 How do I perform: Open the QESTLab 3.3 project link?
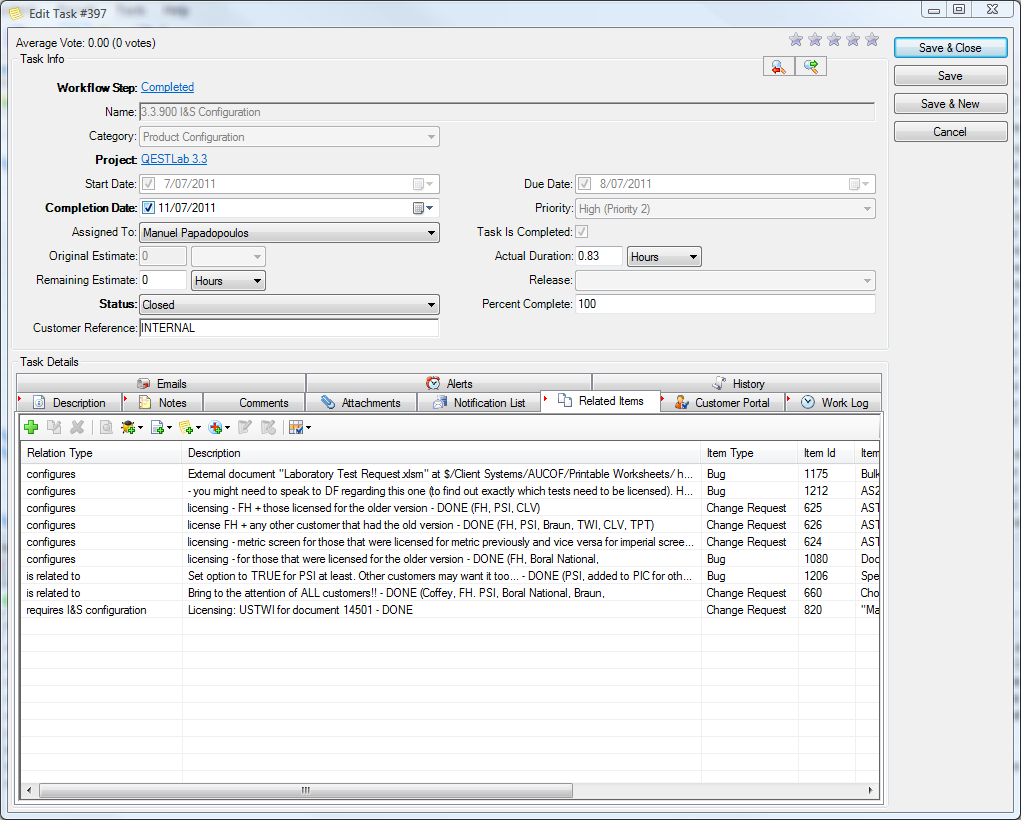point(174,159)
